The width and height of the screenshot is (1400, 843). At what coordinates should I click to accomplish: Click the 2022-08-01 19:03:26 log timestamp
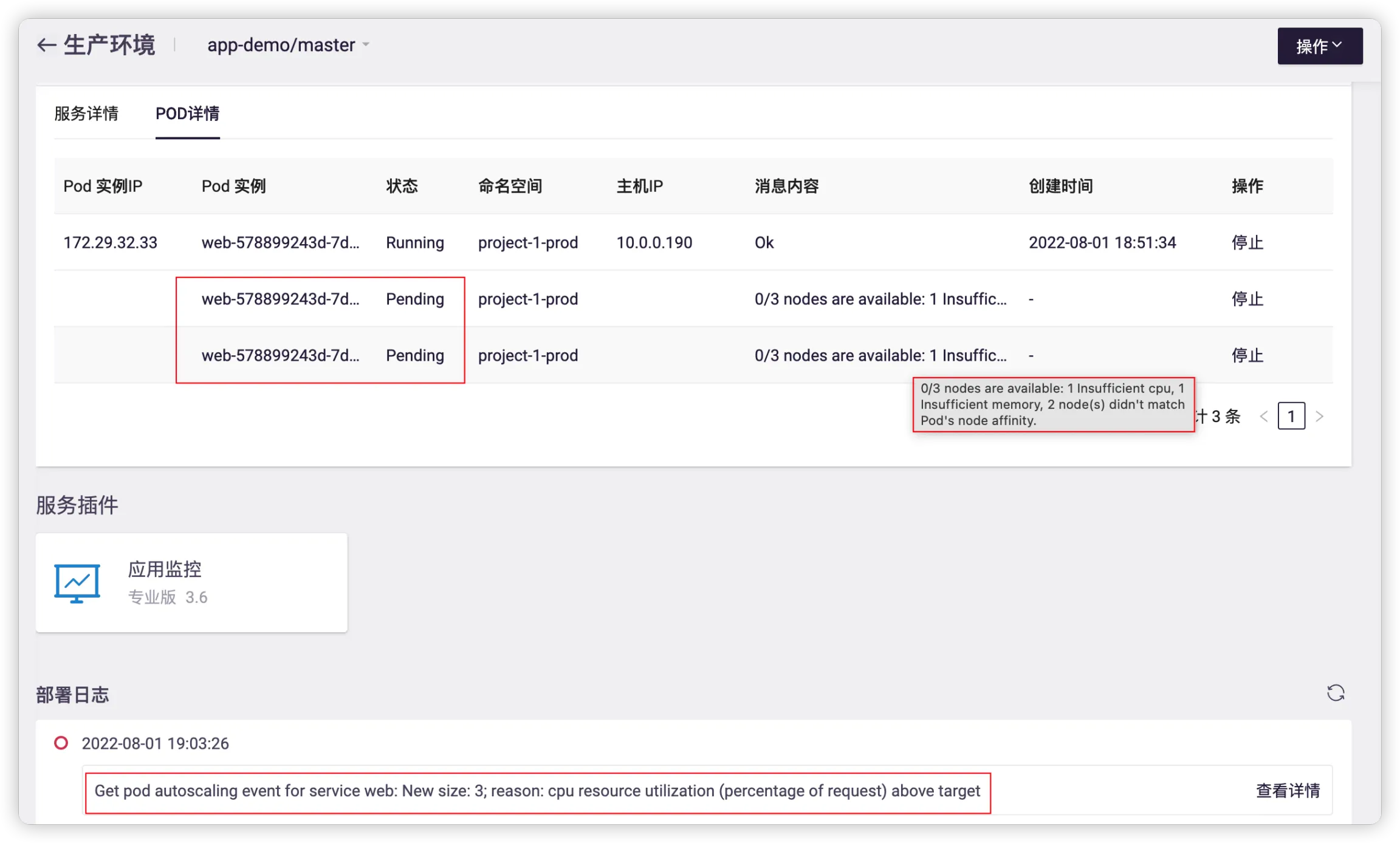coord(155,743)
